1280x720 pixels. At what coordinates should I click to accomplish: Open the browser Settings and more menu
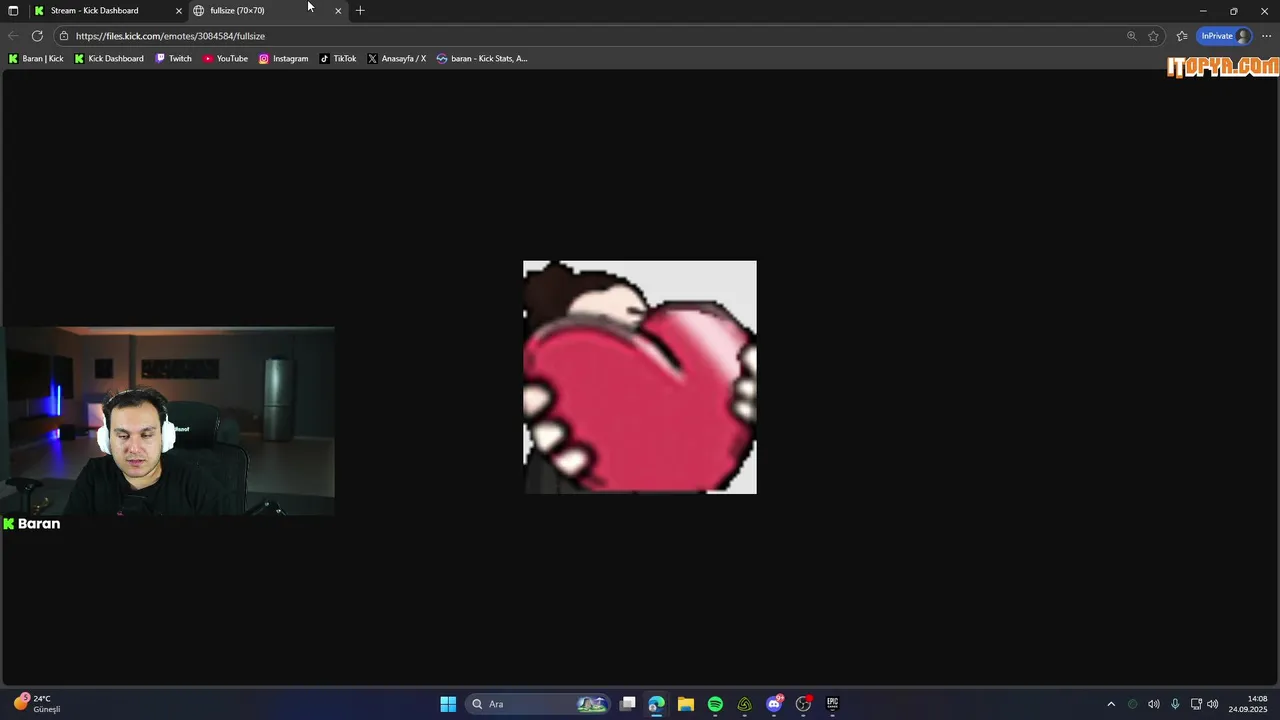click(1266, 36)
